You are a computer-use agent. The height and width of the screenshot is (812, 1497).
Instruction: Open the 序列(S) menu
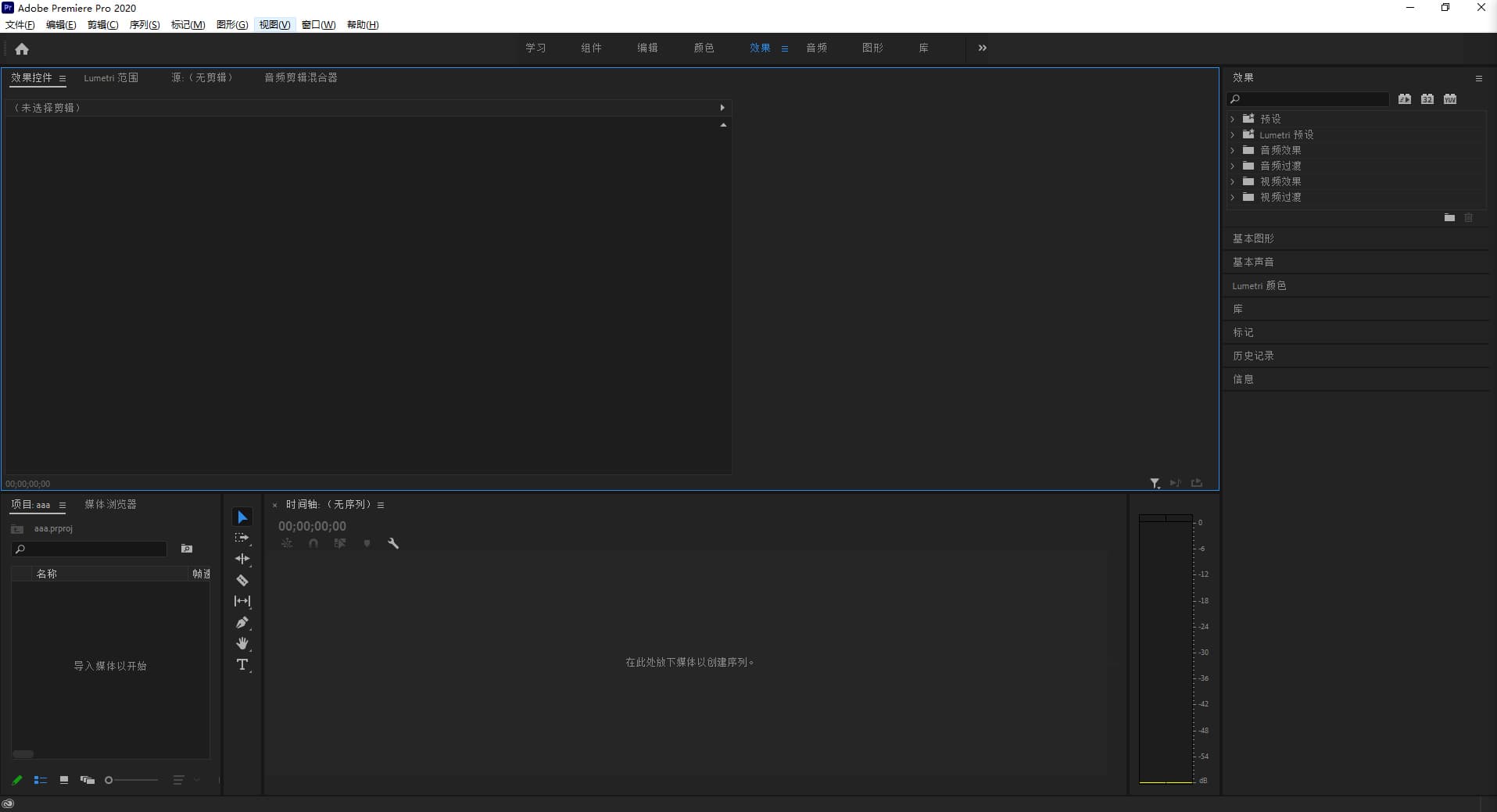[x=145, y=25]
